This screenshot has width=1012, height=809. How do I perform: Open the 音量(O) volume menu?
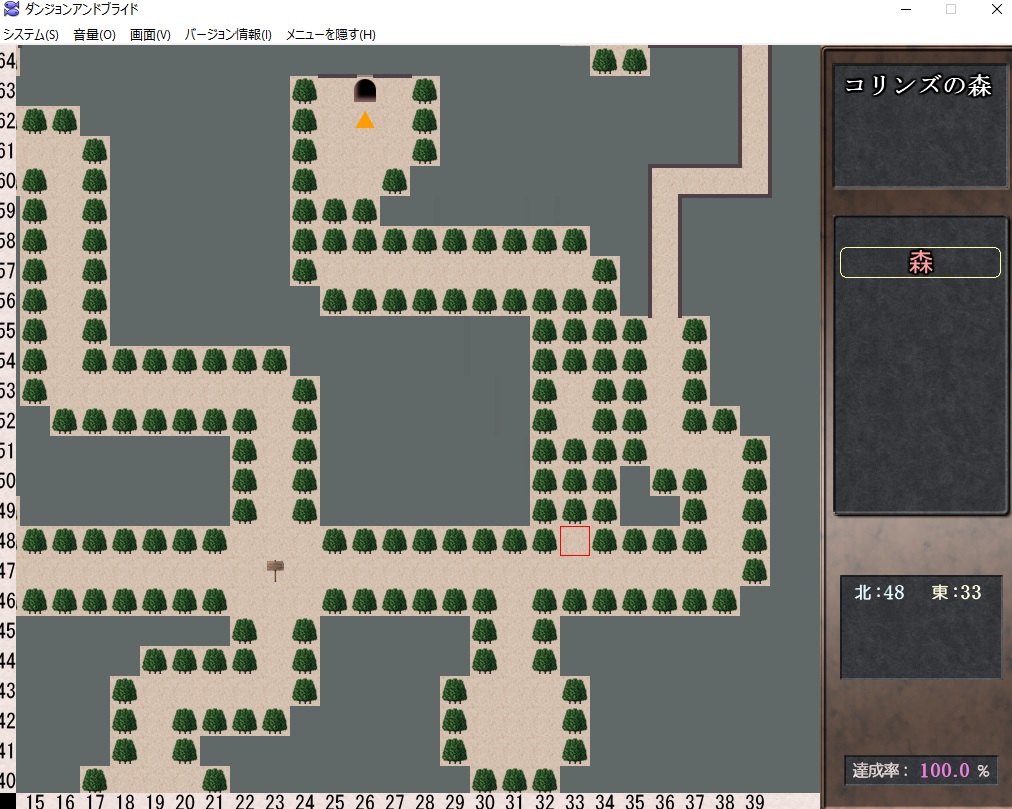94,35
